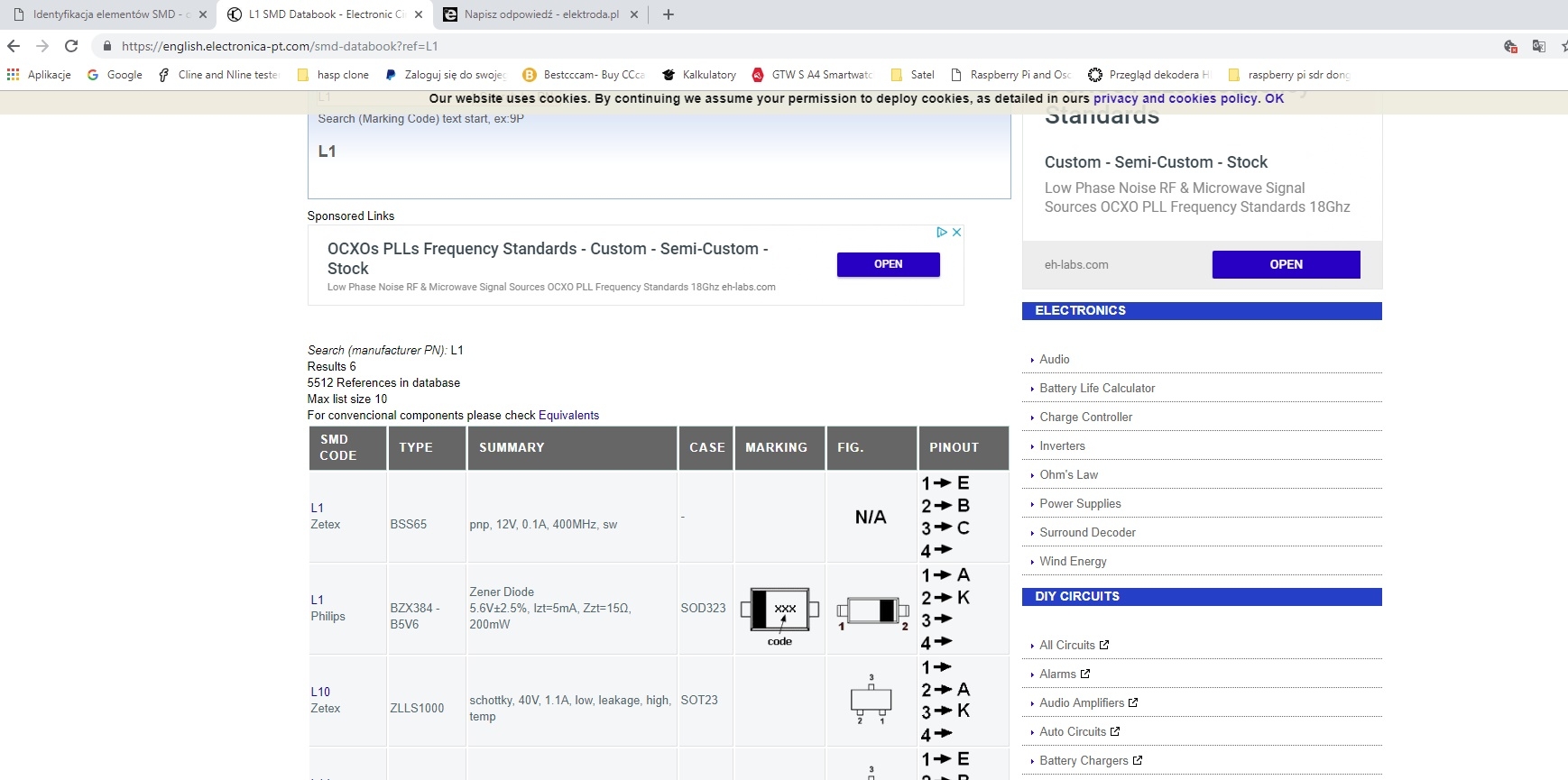Image resolution: width=1568 pixels, height=780 pixels.
Task: Click OPEN button in eh-labs sidebar ad
Action: (x=1286, y=264)
